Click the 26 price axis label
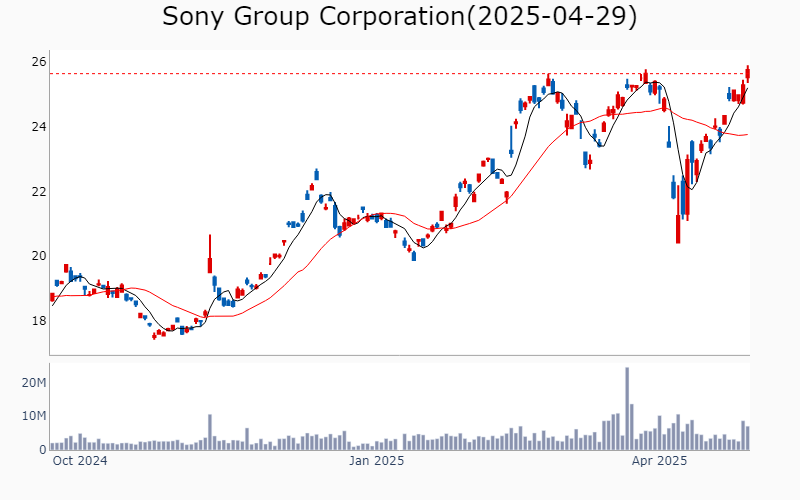800x500 pixels. [x=39, y=62]
